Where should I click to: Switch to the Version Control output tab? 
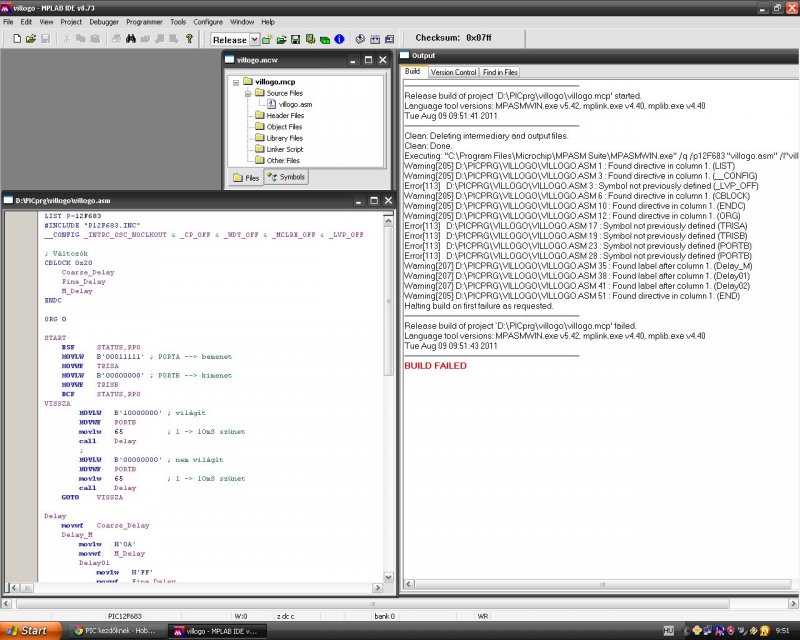tap(453, 72)
